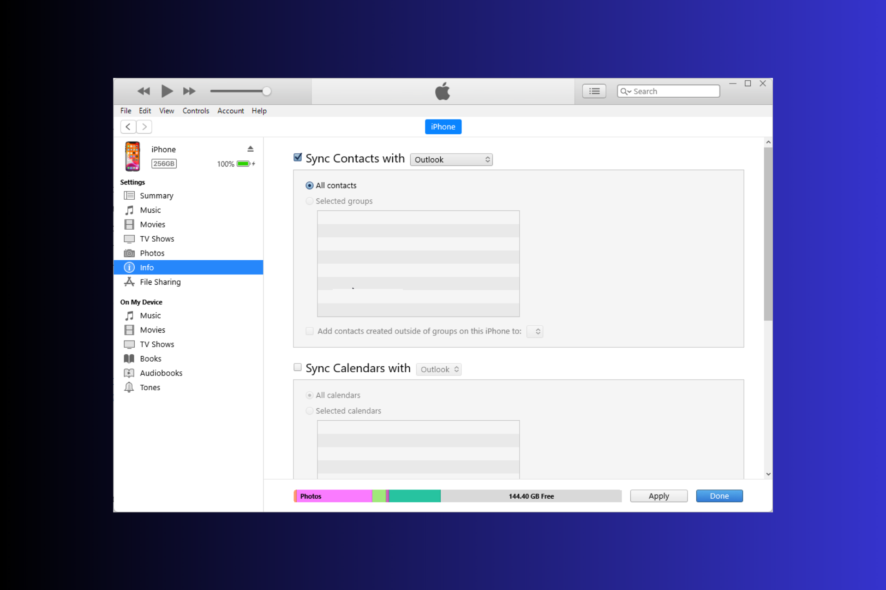Viewport: 886px width, 590px height.
Task: Select the All contacts radio button
Action: (x=310, y=185)
